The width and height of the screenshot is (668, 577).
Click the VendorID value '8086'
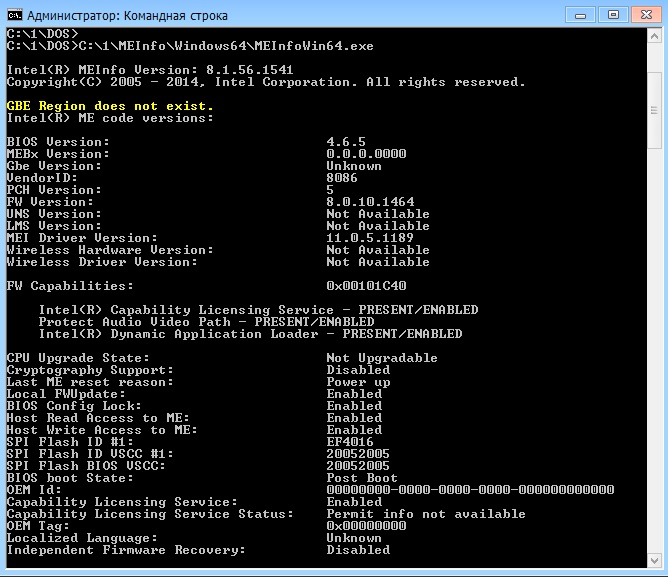342,177
